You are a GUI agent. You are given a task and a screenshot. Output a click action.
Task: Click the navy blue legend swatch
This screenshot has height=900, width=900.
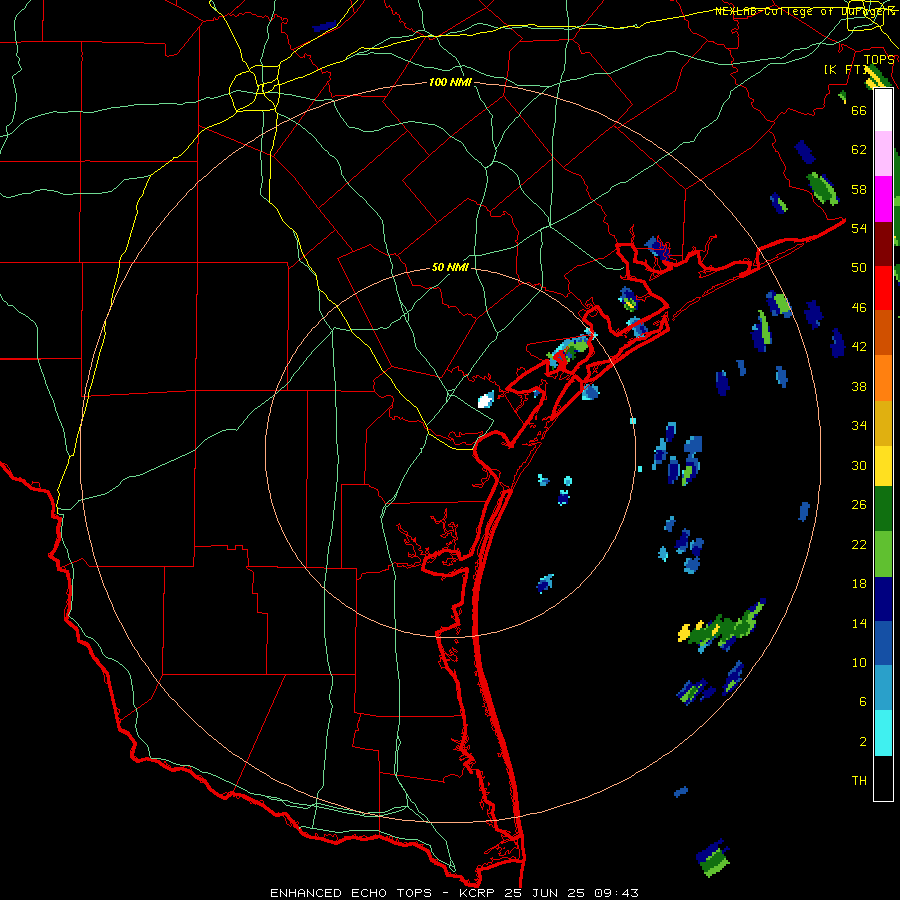click(883, 599)
